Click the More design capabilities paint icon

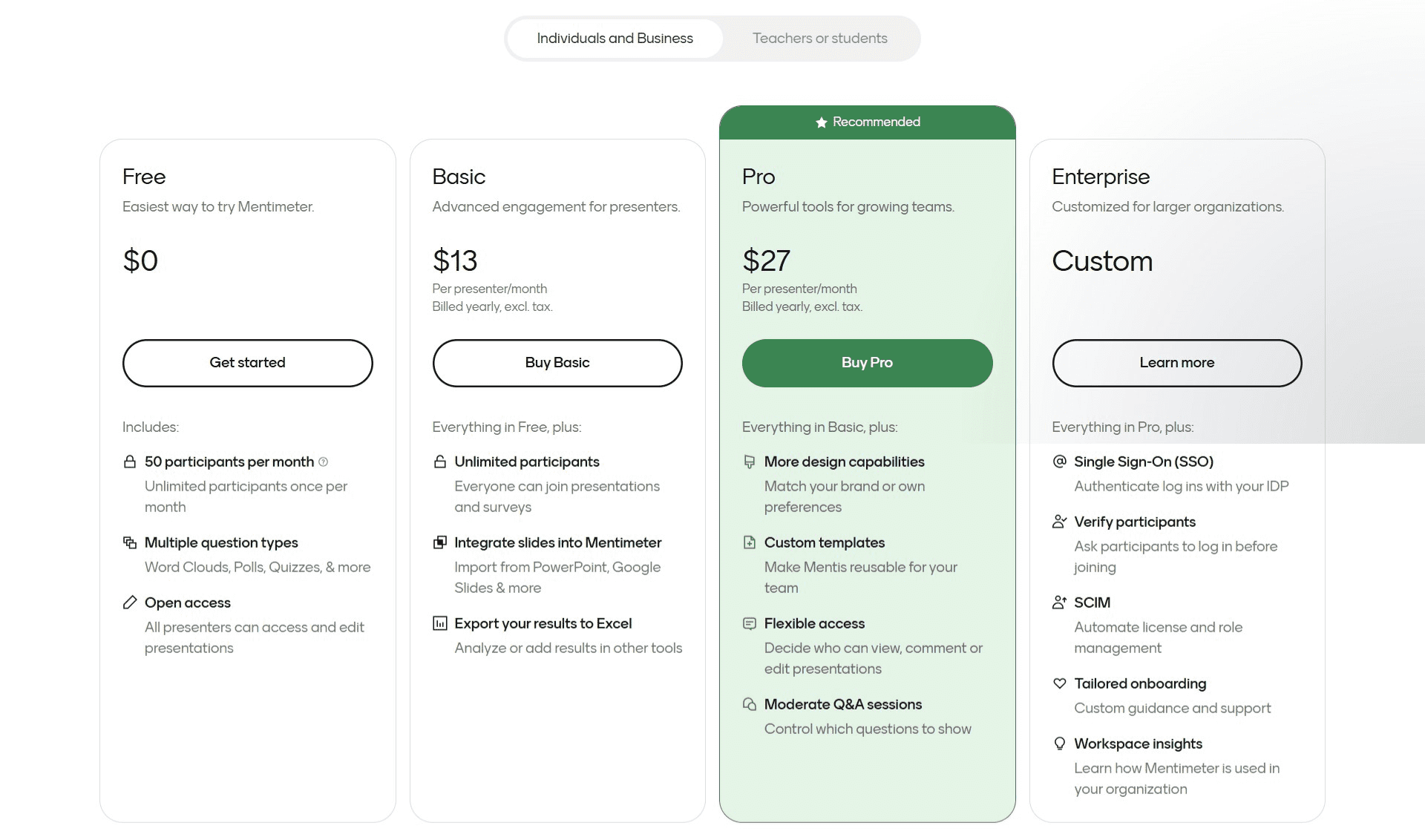pos(750,462)
